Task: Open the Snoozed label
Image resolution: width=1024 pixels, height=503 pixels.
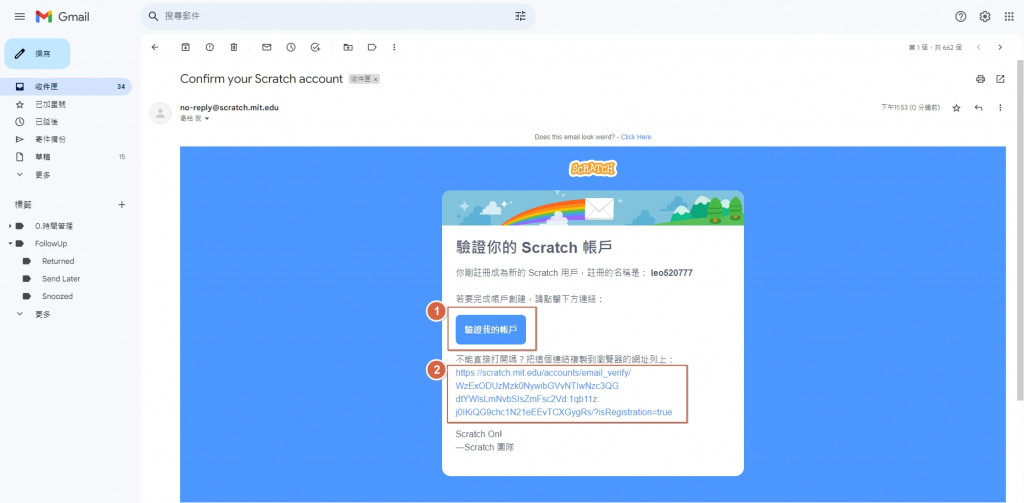Action: tap(57, 297)
